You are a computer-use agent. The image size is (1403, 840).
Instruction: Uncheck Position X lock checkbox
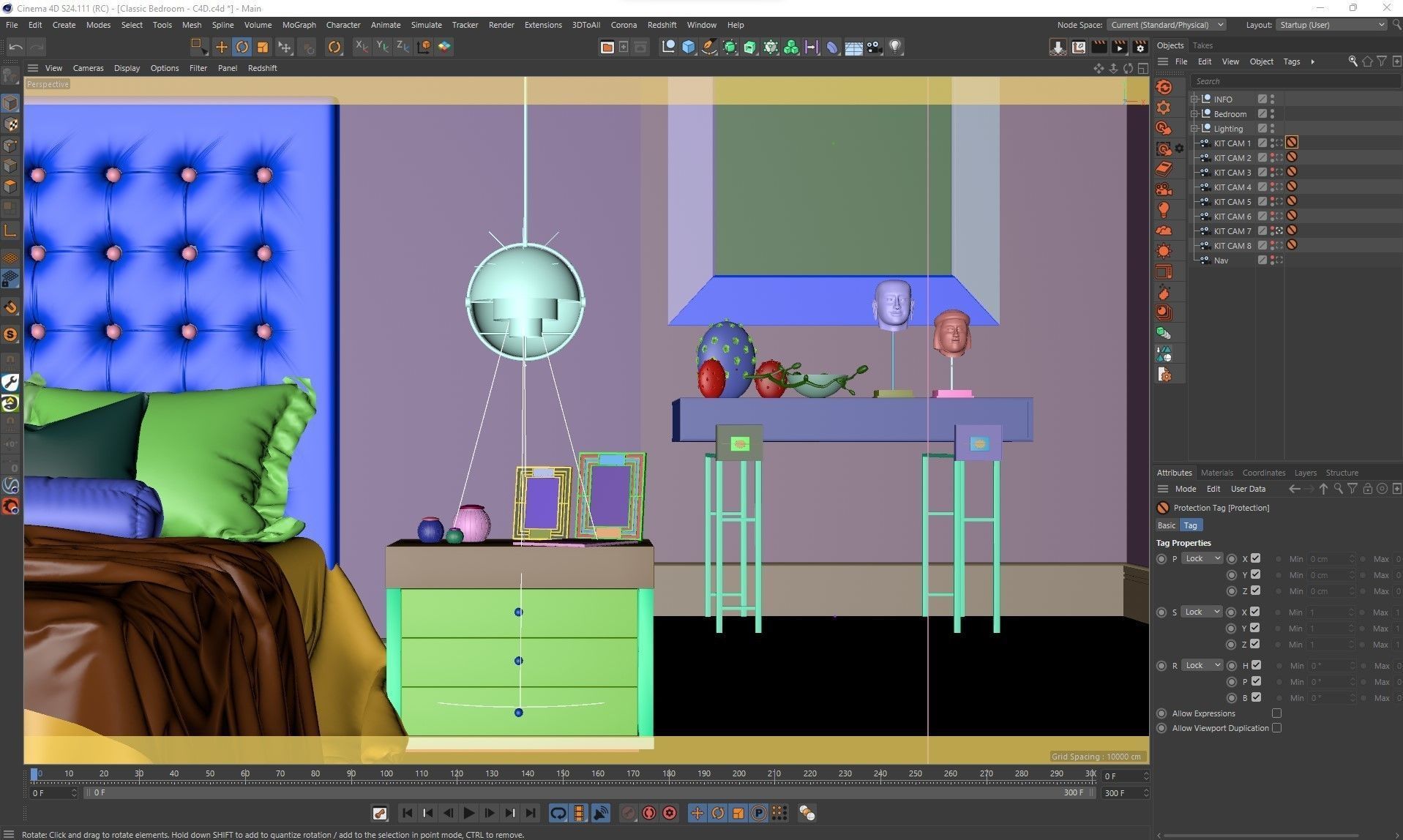[x=1256, y=558]
